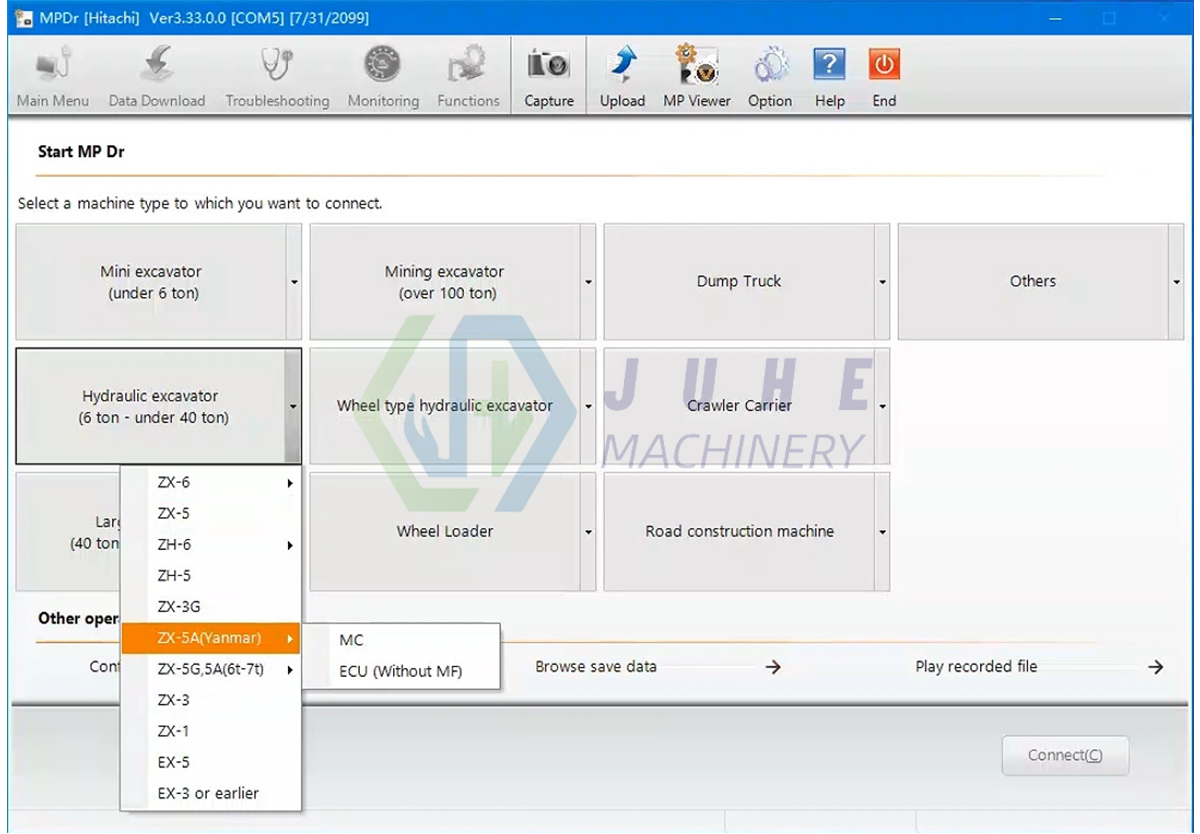The width and height of the screenshot is (1200, 834).
Task: Select MC from the ZX-5A submenu
Action: click(x=351, y=640)
